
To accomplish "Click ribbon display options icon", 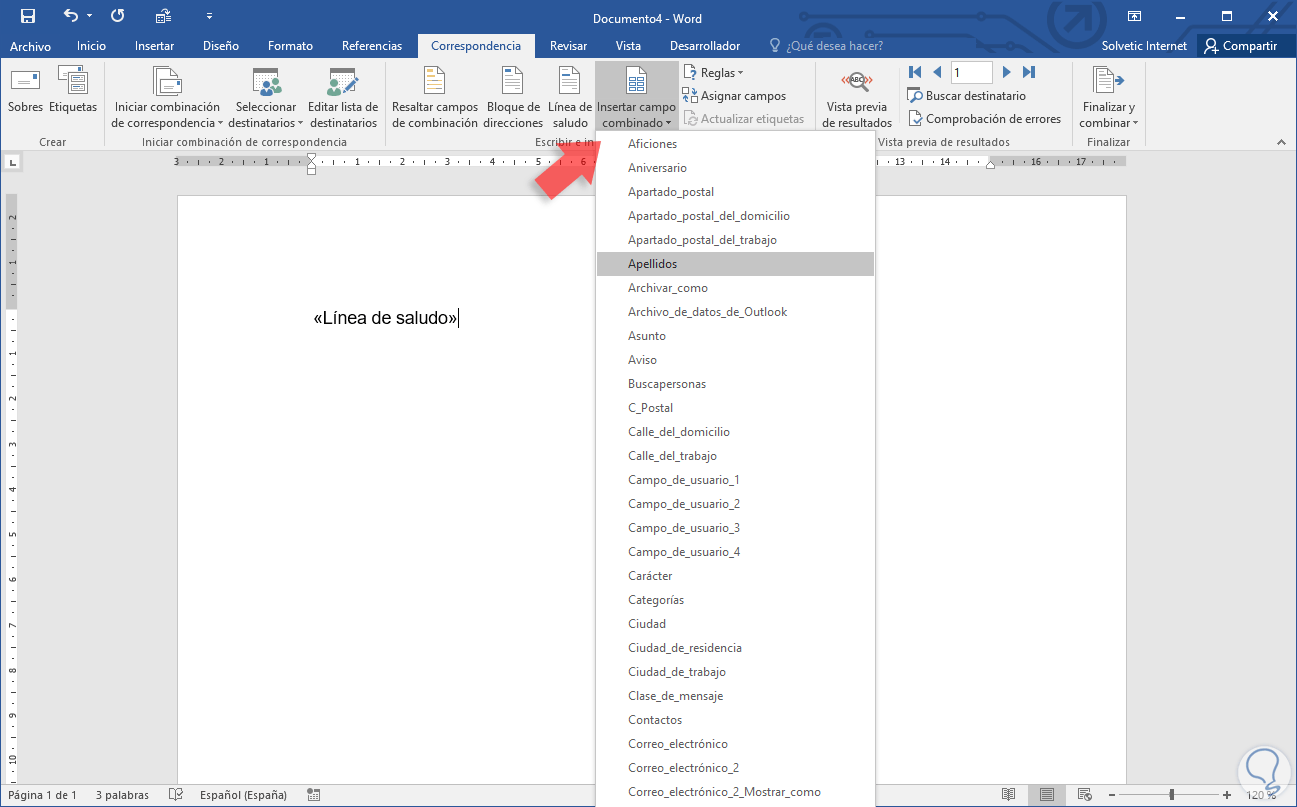I will pyautogui.click(x=1135, y=16).
